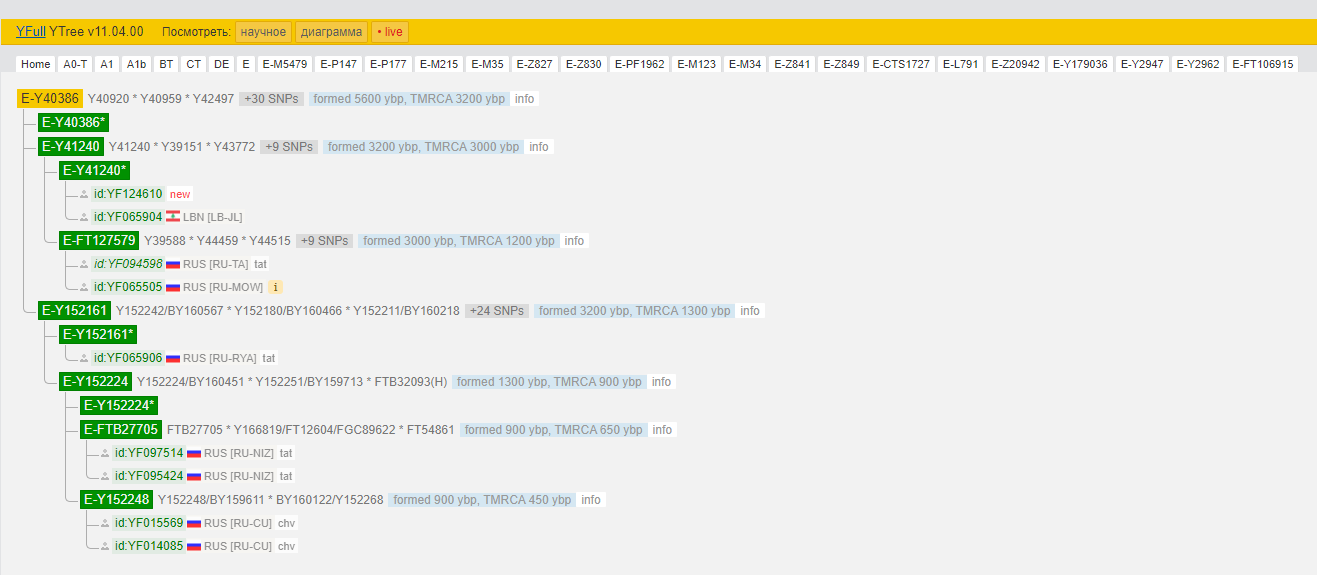Open the E-FTB27705 branch node
The width and height of the screenshot is (1317, 575).
coord(121,429)
